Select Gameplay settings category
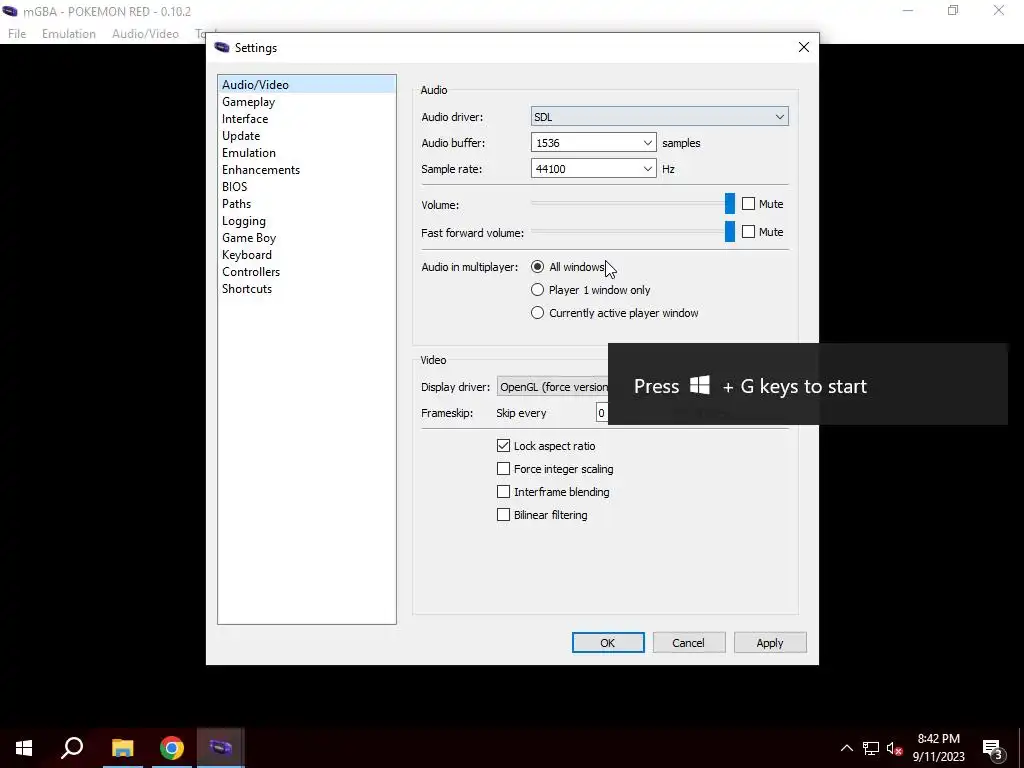The image size is (1024, 768). 307,101
